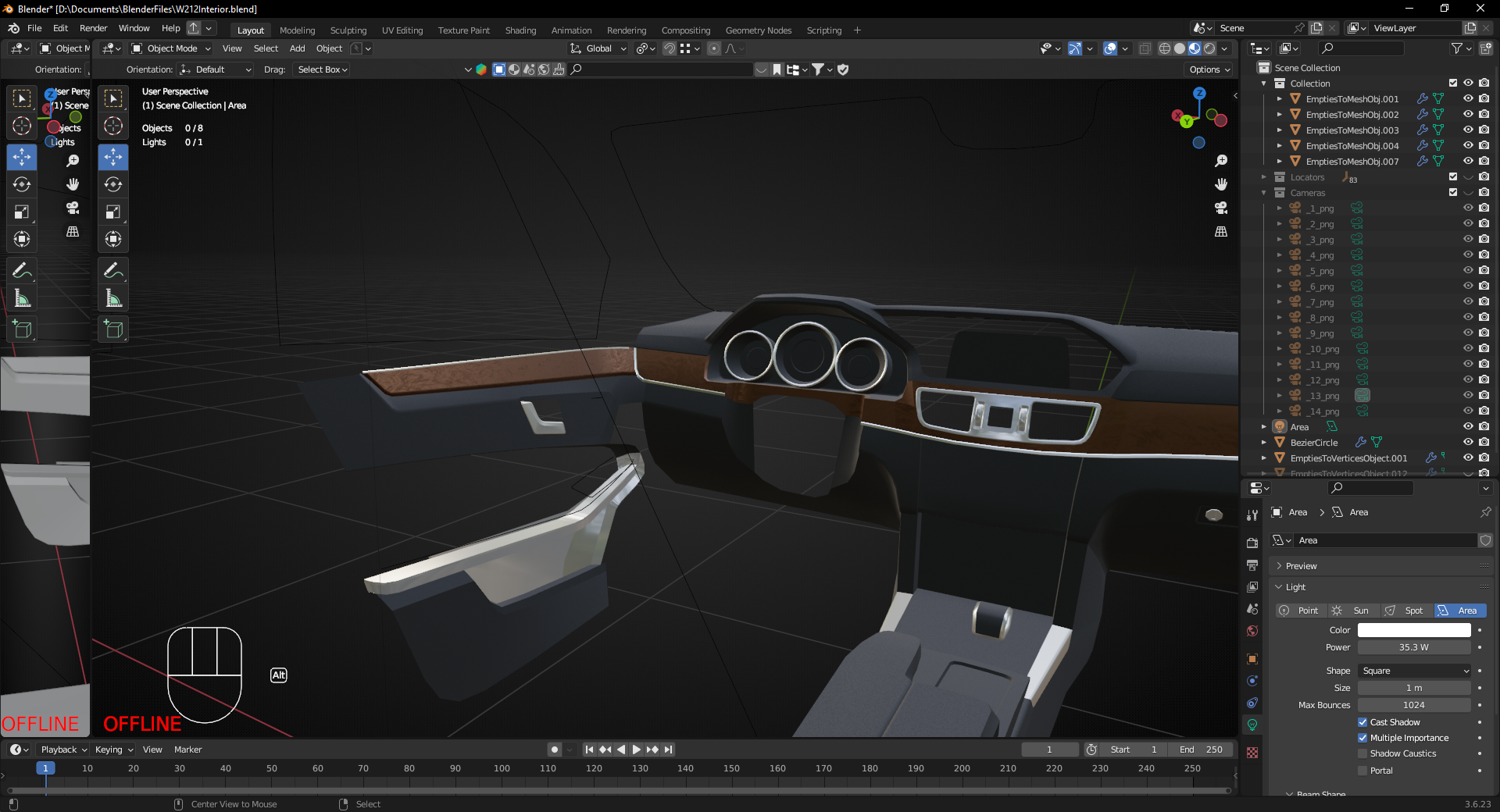
Task: Select the Rotate tool in viewport toolbar
Action: [113, 184]
